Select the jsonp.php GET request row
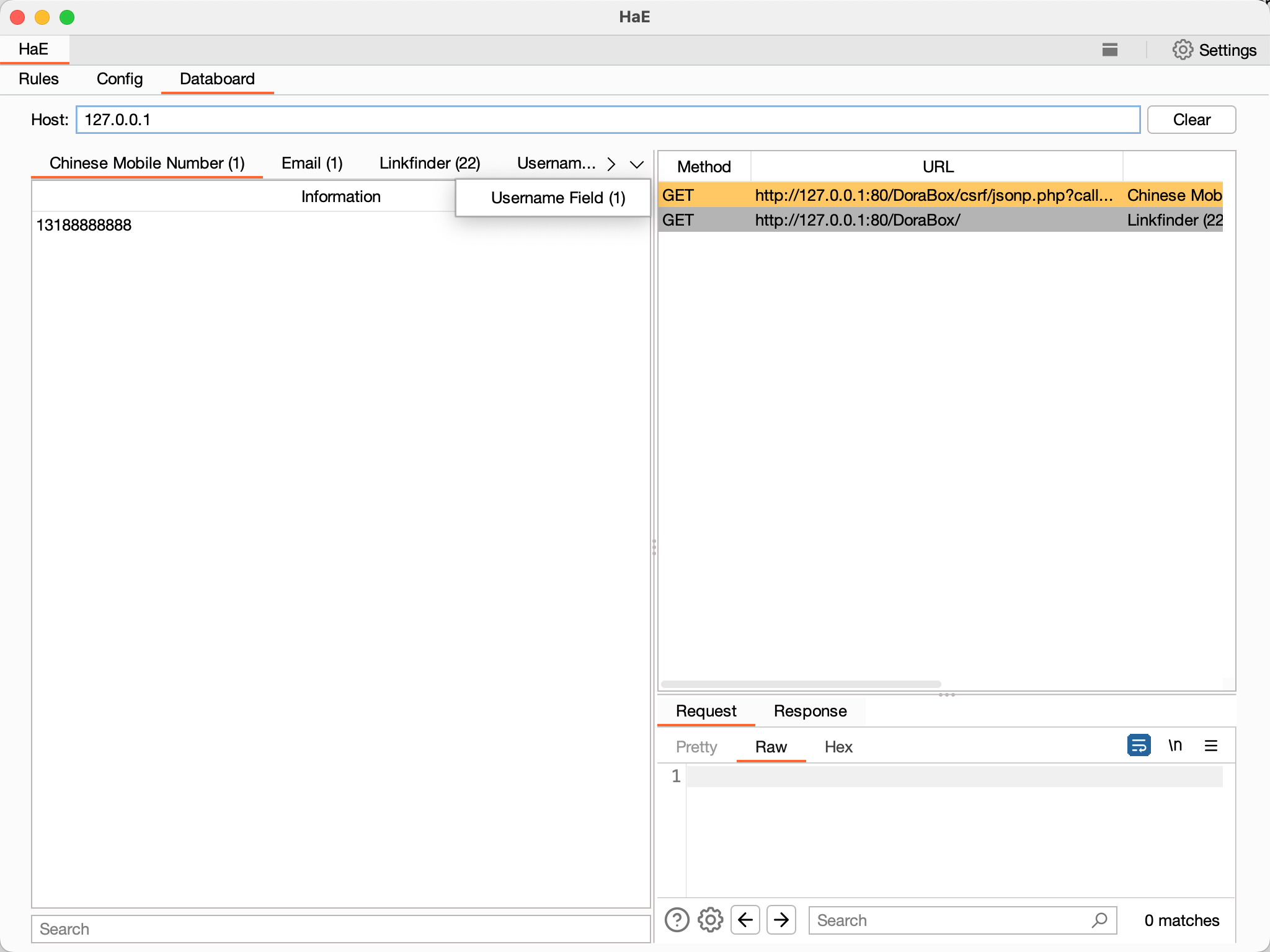 pos(933,195)
